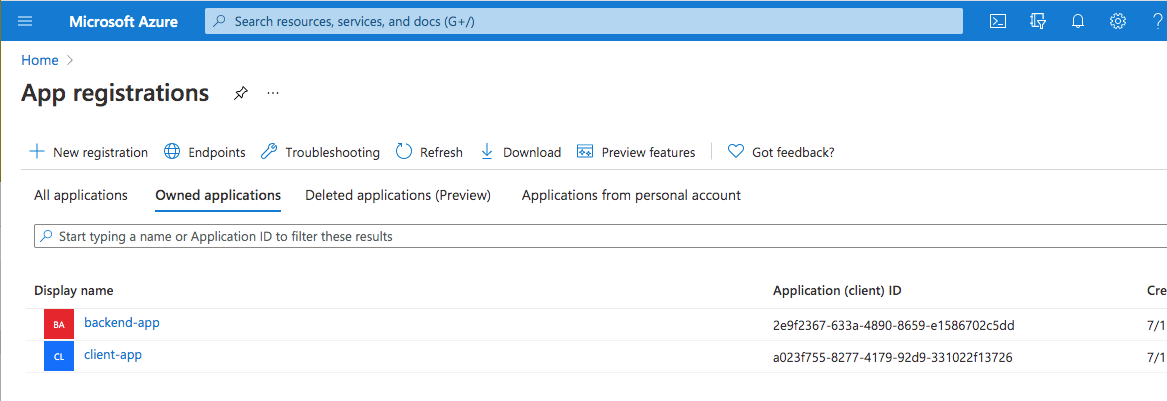This screenshot has height=401, width=1167.
Task: Open portal settings gear
Action: coord(1118,21)
